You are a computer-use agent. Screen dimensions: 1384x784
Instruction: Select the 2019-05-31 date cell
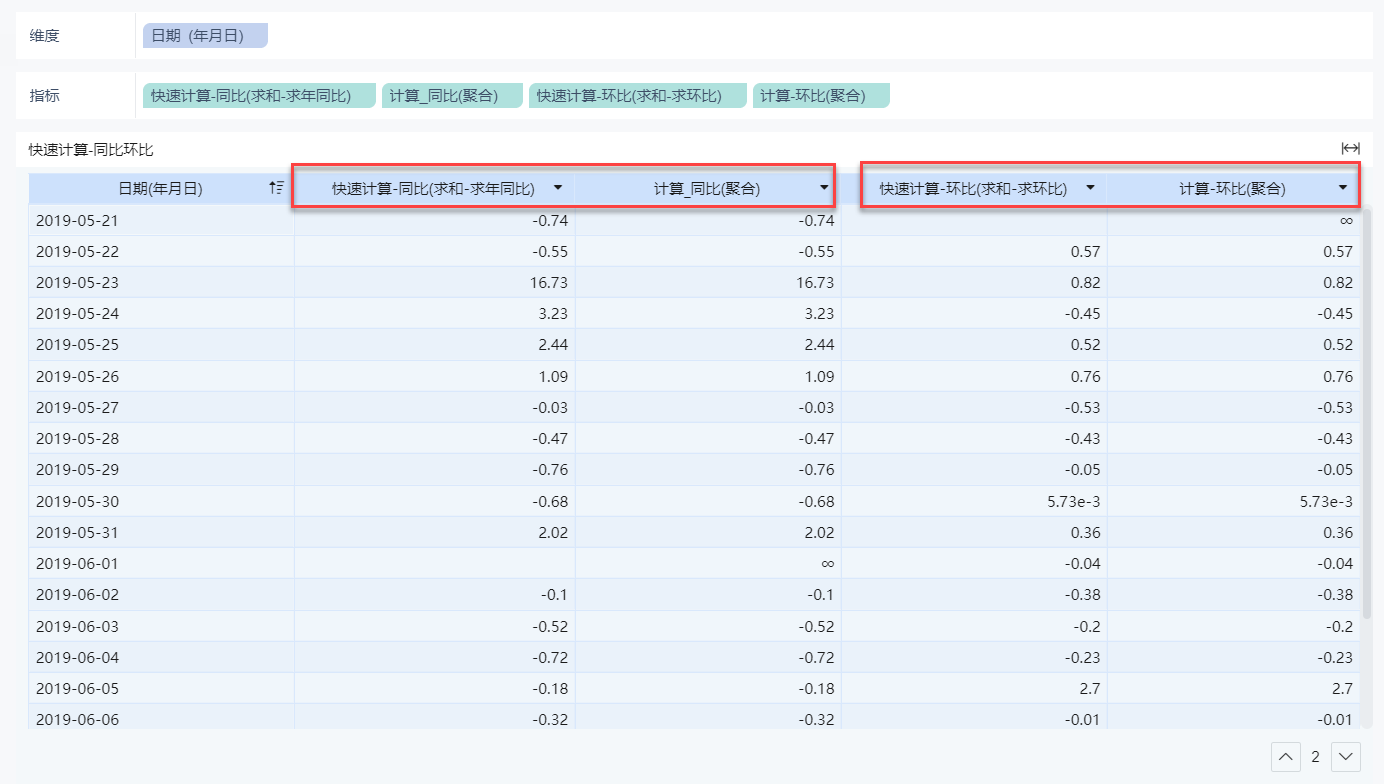(162, 532)
